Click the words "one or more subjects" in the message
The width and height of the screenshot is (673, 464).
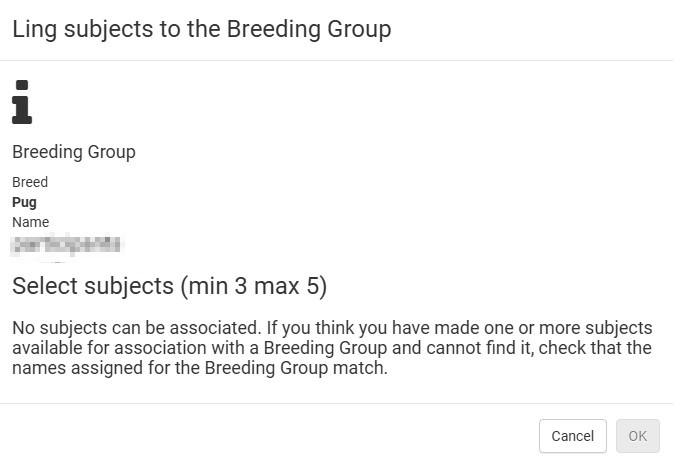[x=573, y=328]
